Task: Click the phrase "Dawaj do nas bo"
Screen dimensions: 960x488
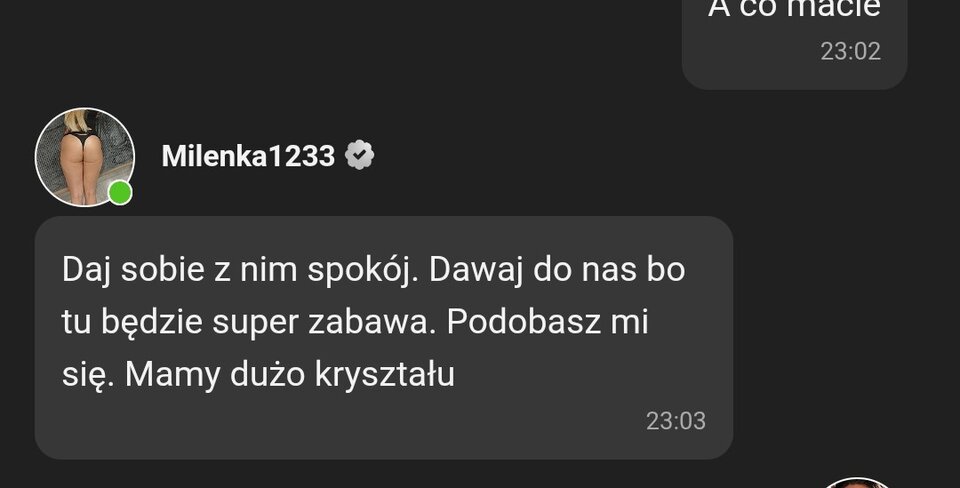Action: pyautogui.click(x=557, y=270)
